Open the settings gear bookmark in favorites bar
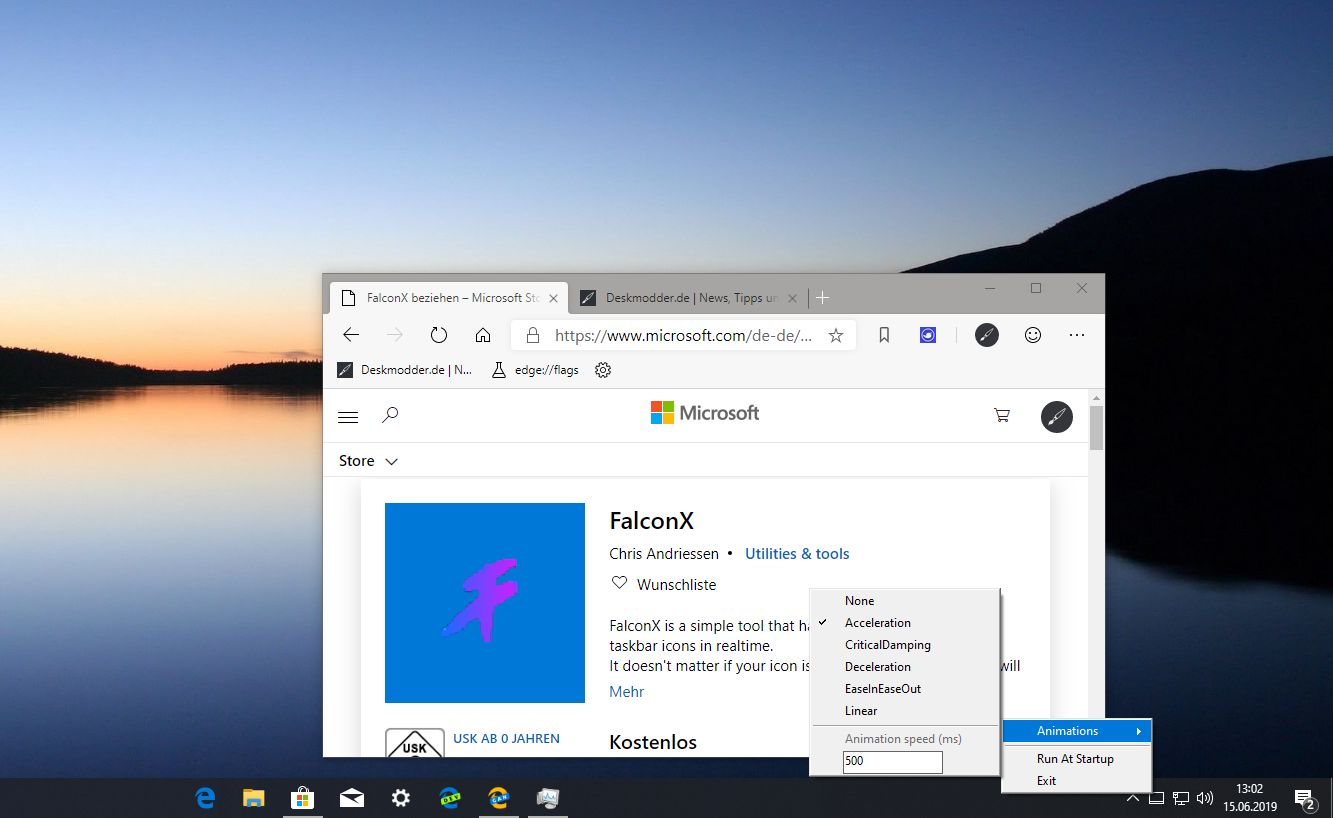This screenshot has width=1333, height=818. pos(603,370)
